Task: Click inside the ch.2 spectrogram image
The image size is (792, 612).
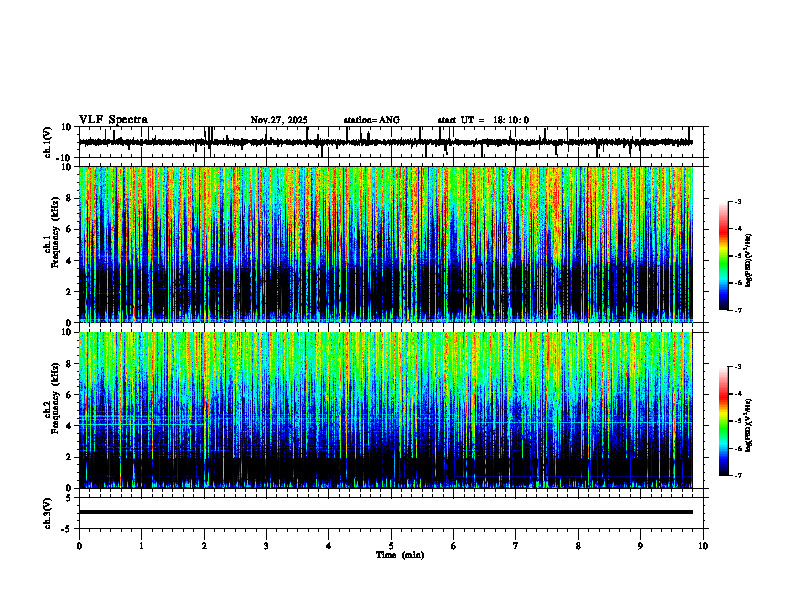Action: coord(385,410)
